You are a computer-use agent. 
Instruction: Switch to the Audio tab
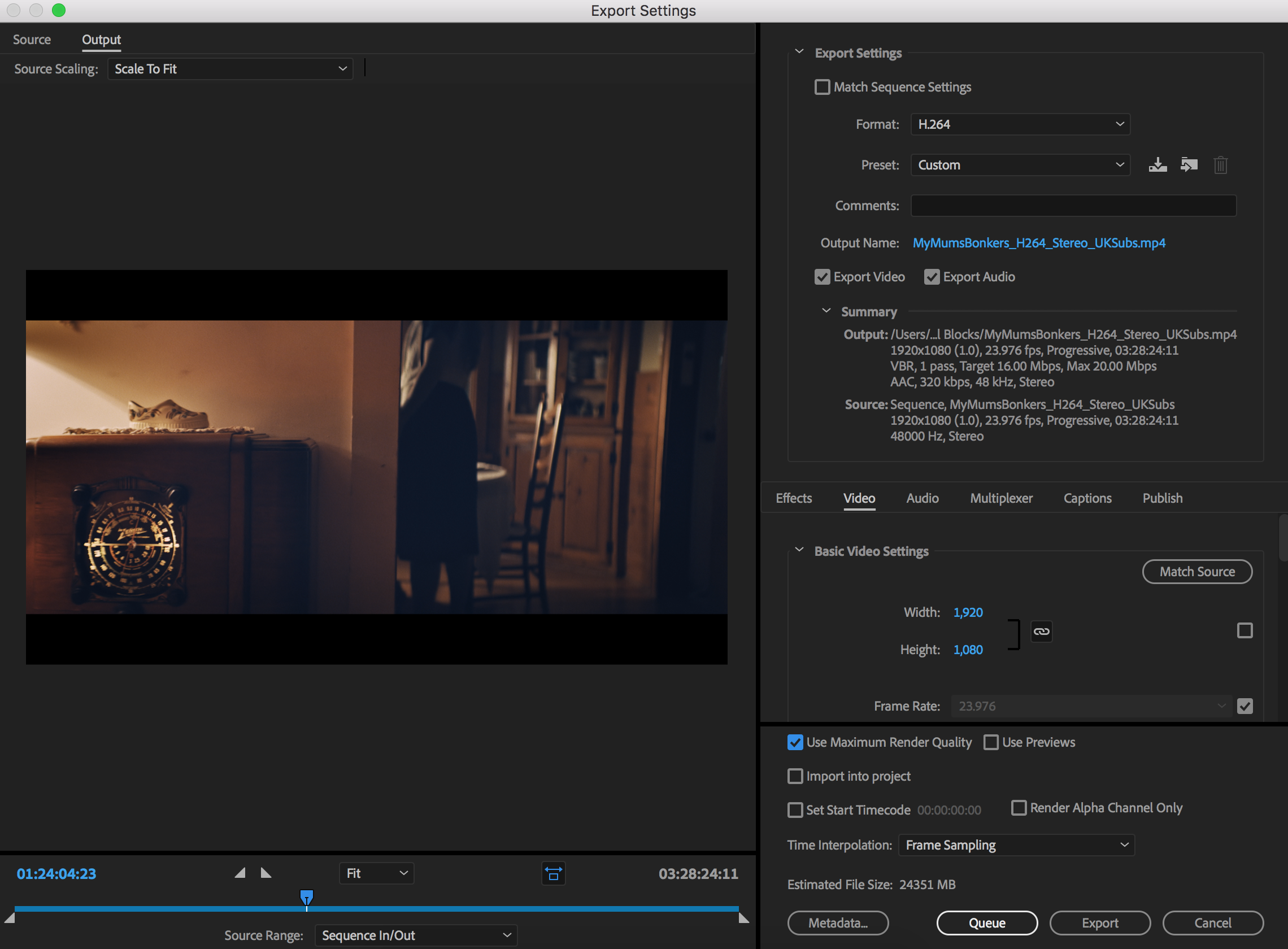[922, 498]
